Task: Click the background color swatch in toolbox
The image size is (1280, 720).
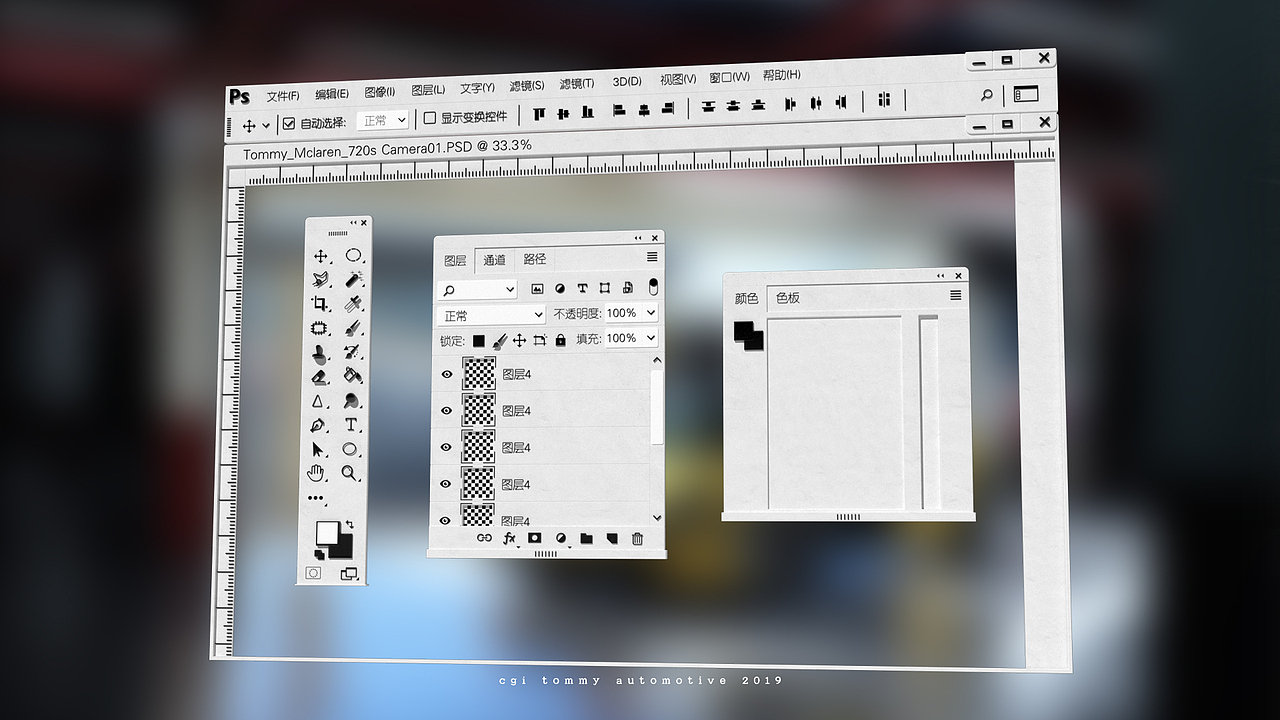Action: (343, 546)
